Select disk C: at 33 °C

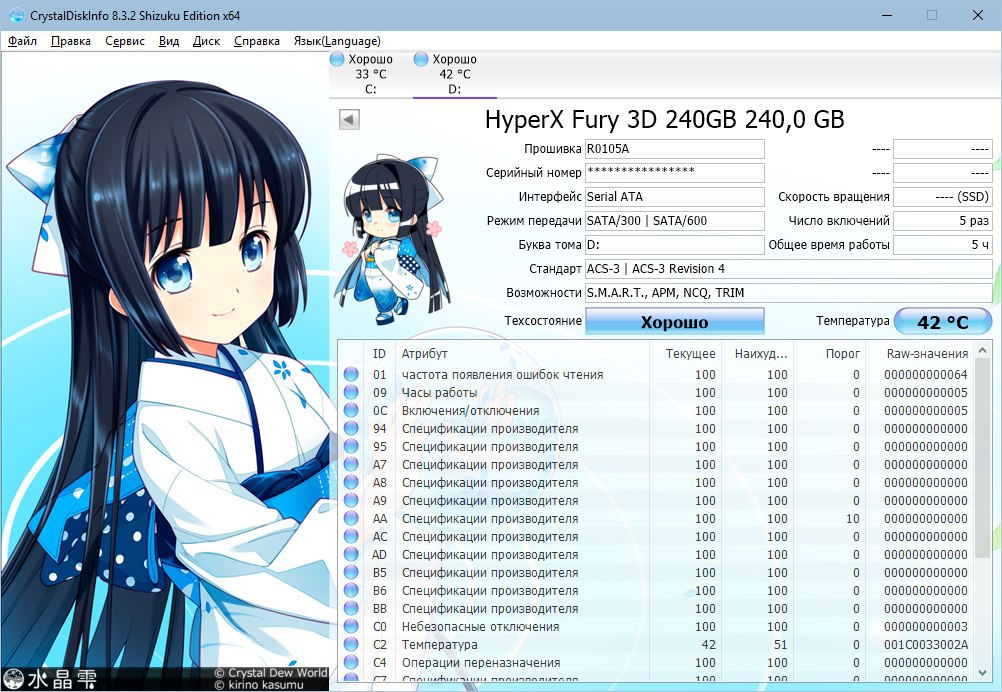point(371,74)
